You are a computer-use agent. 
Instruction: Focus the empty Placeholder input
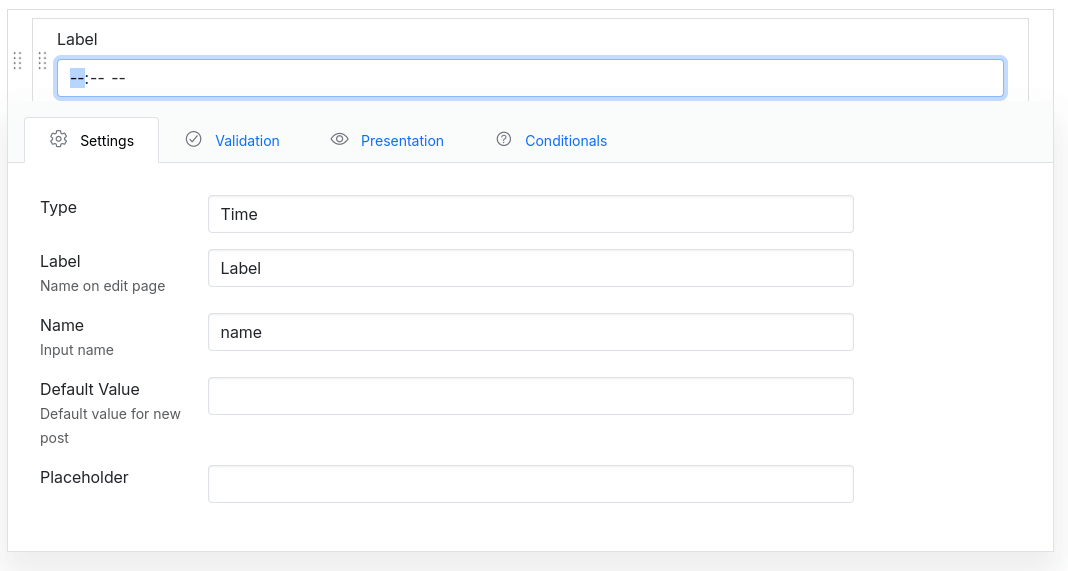pos(530,484)
